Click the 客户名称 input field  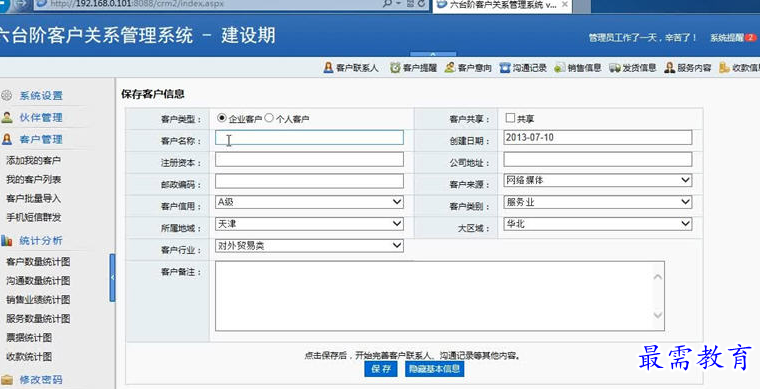[x=309, y=138]
